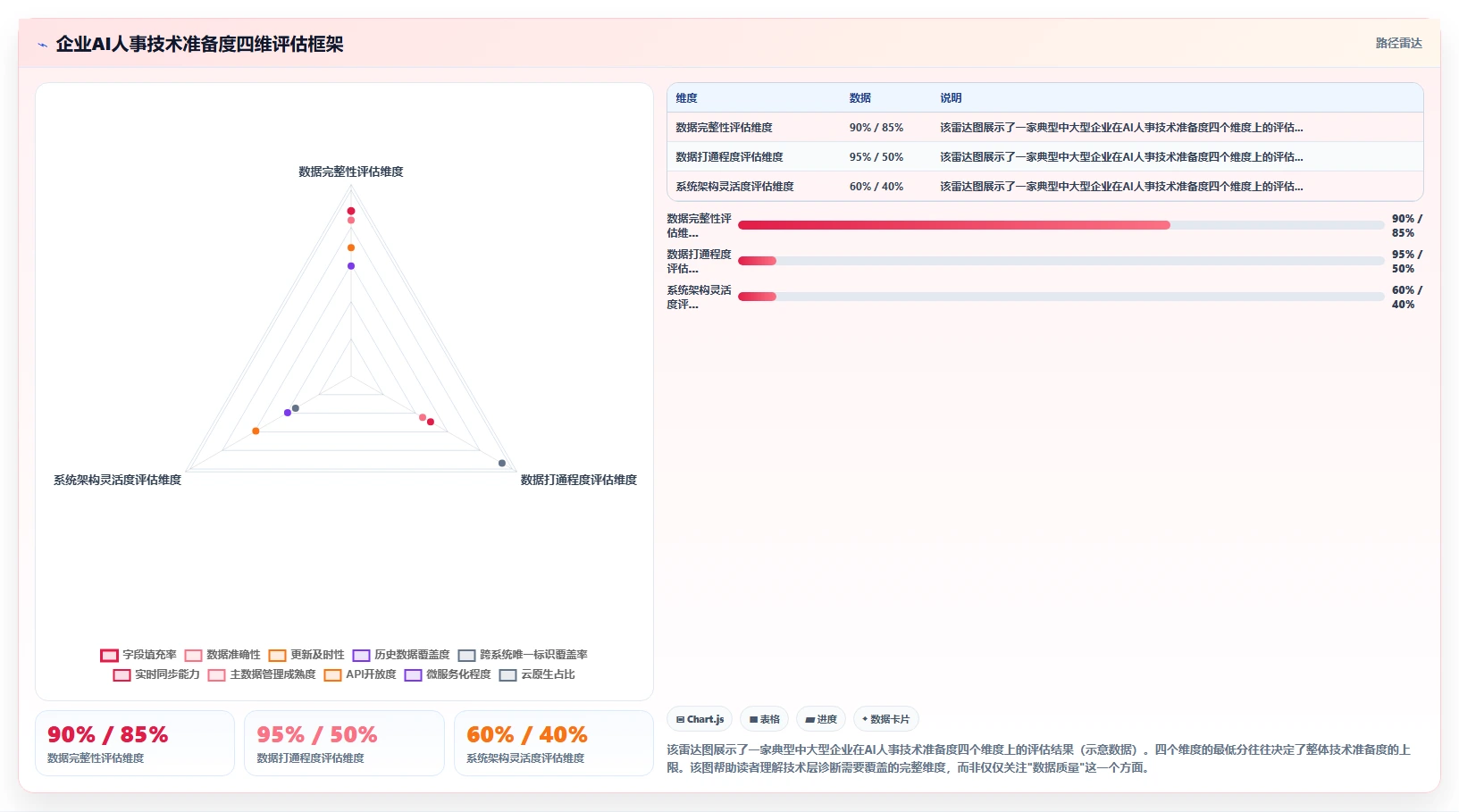Click the 90% / 85% table cell
This screenshot has width=1459, height=812.
pos(876,128)
